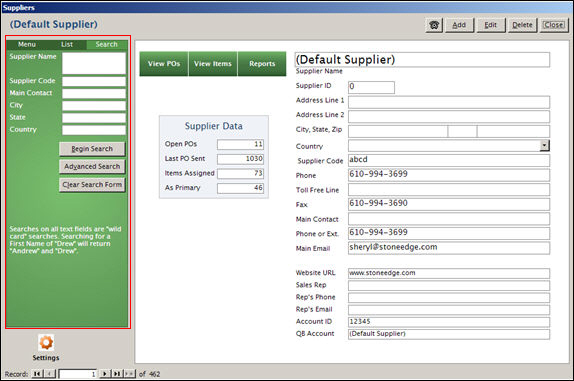Click the Edit supplier button
Image resolution: width=574 pixels, height=381 pixels.
pyautogui.click(x=491, y=25)
